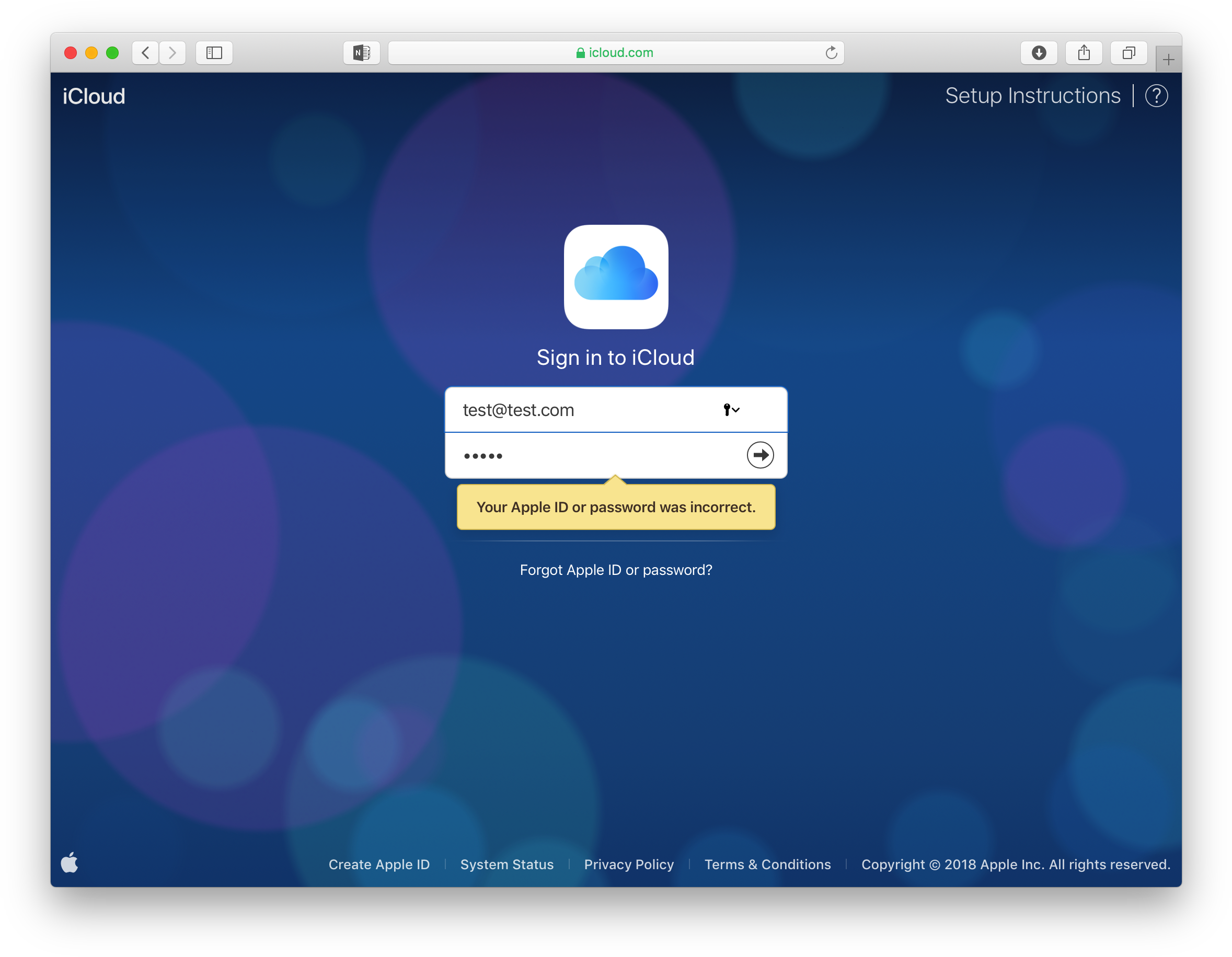Focus the password field

pos(616,456)
